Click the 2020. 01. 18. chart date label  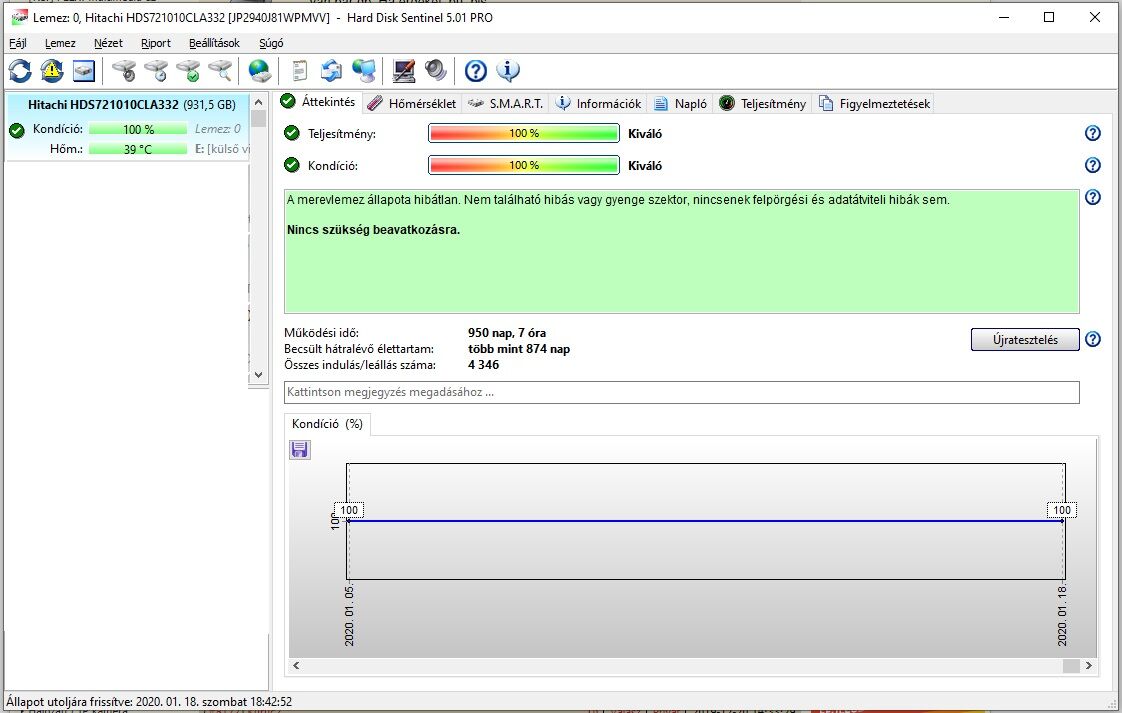coord(1062,616)
